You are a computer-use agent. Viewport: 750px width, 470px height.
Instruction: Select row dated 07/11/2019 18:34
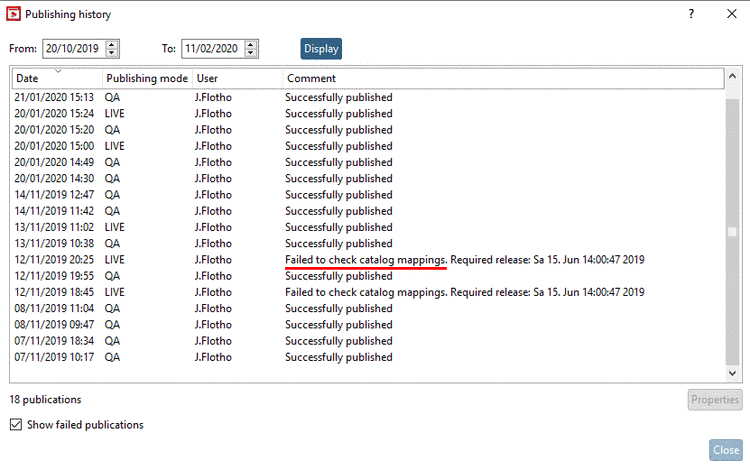pos(367,341)
